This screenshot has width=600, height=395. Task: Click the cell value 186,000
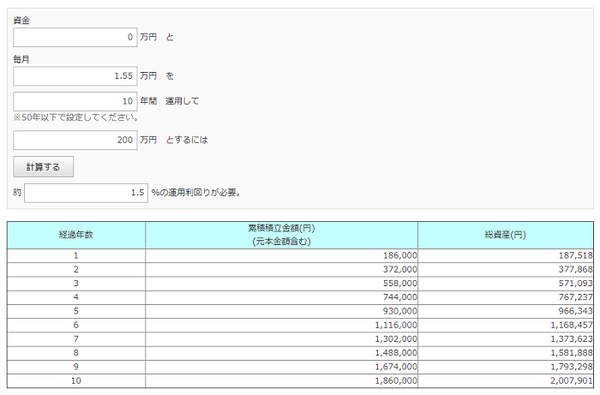click(400, 256)
